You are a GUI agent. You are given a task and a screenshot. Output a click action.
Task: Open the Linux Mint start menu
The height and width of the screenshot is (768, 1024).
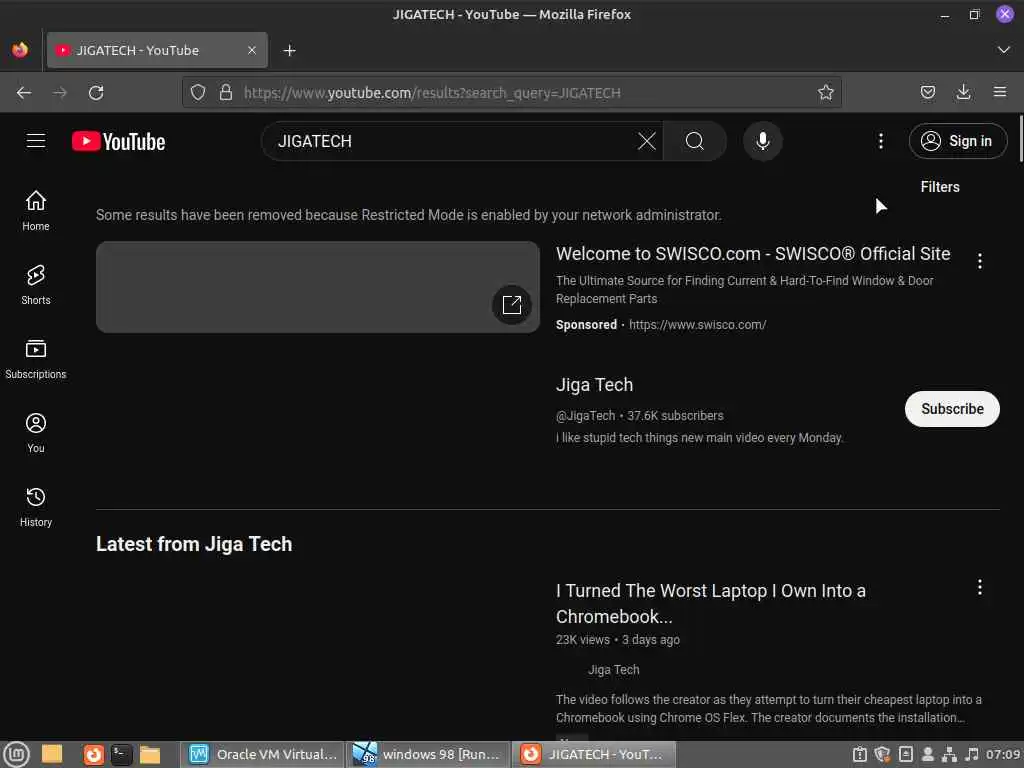(18, 755)
